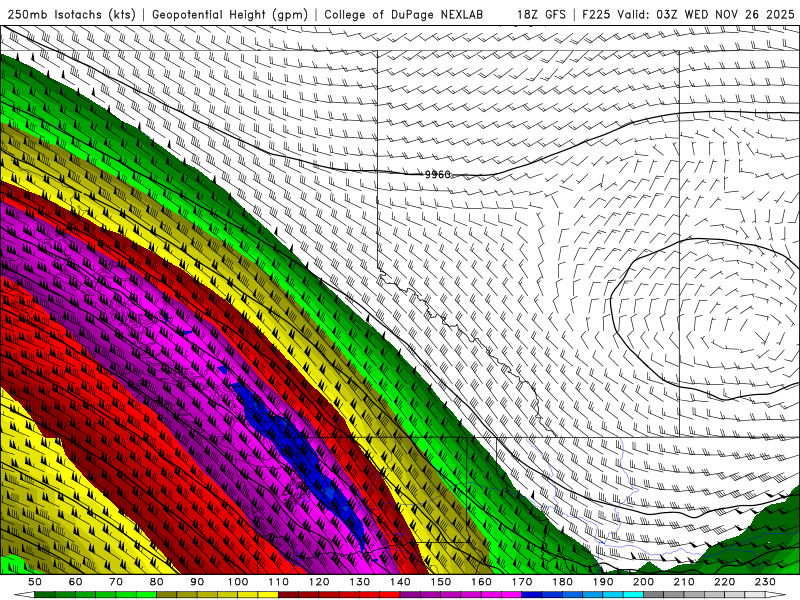800x600 pixels.
Task: Click the 230 label on the color scale
Action: (765, 582)
